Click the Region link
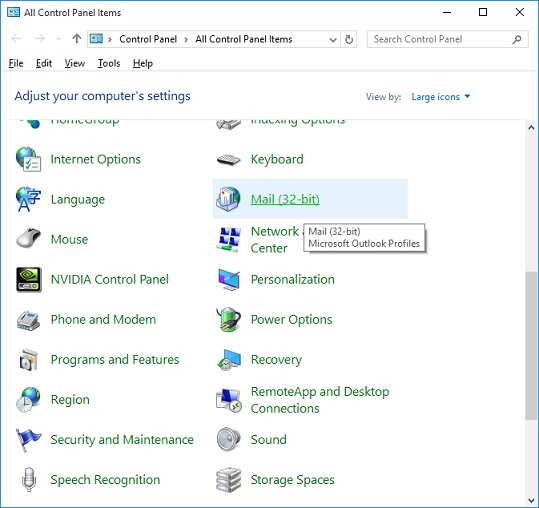Screen dimensions: 539x508 (x=70, y=400)
